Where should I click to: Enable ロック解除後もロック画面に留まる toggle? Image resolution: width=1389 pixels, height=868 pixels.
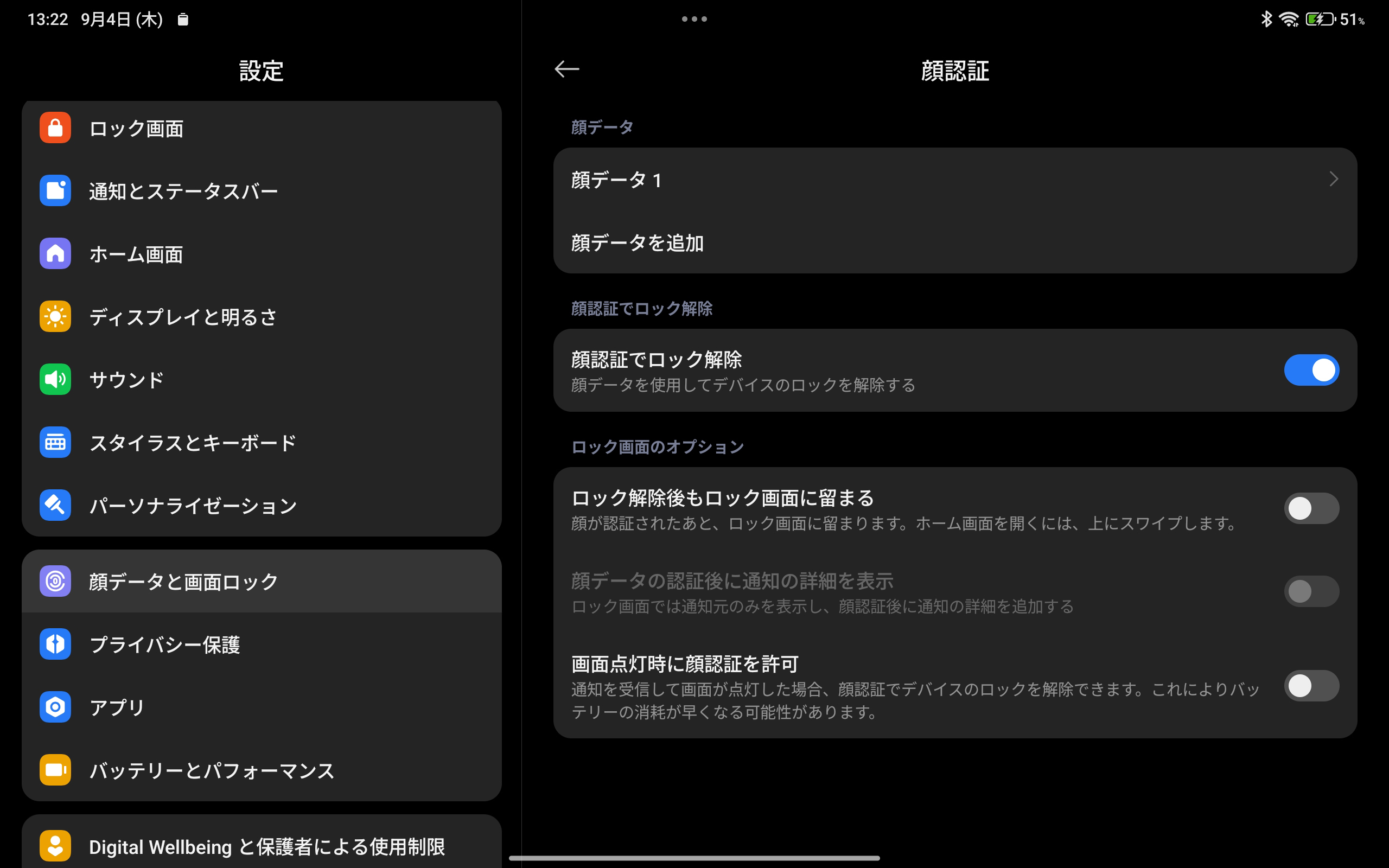1311,508
